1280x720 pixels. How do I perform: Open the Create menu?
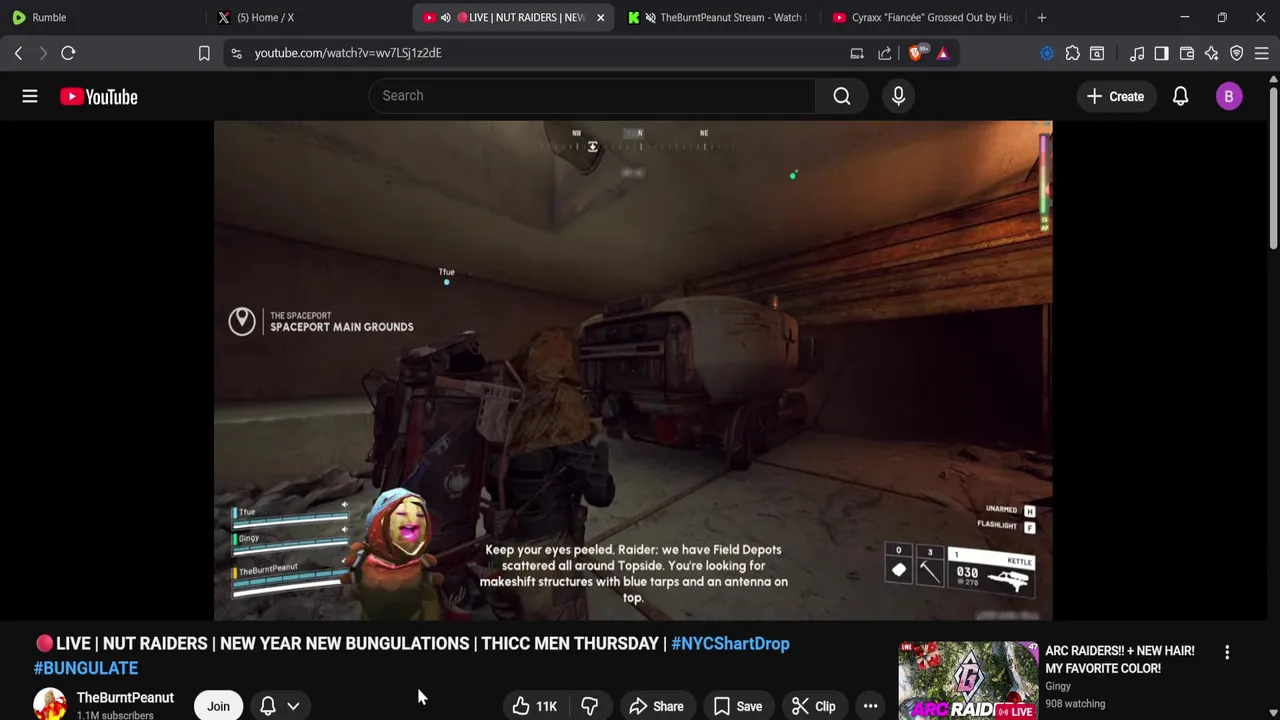pos(1115,97)
